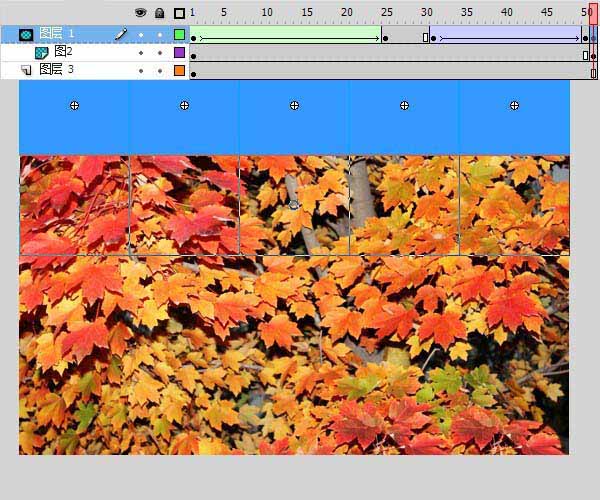Select second blue rectangle's registration point
The width and height of the screenshot is (600, 500).
[184, 106]
